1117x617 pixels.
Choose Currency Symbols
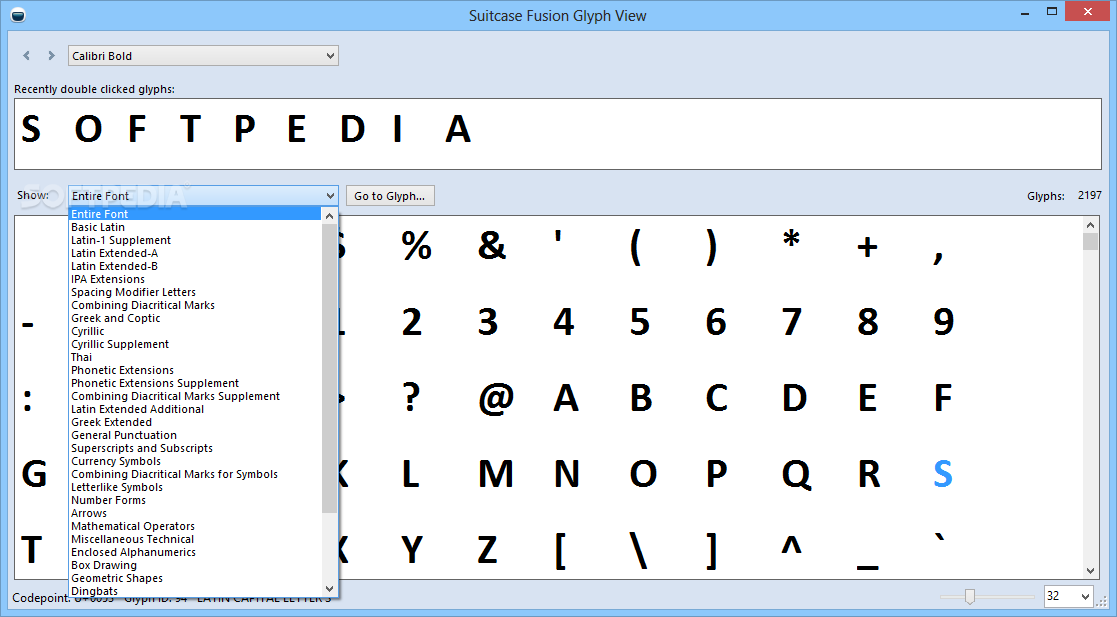coord(195,461)
